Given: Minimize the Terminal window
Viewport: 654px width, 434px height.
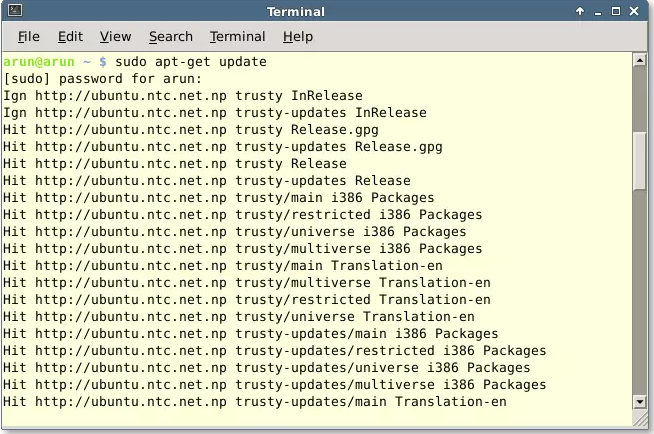Looking at the screenshot, I should coord(599,11).
